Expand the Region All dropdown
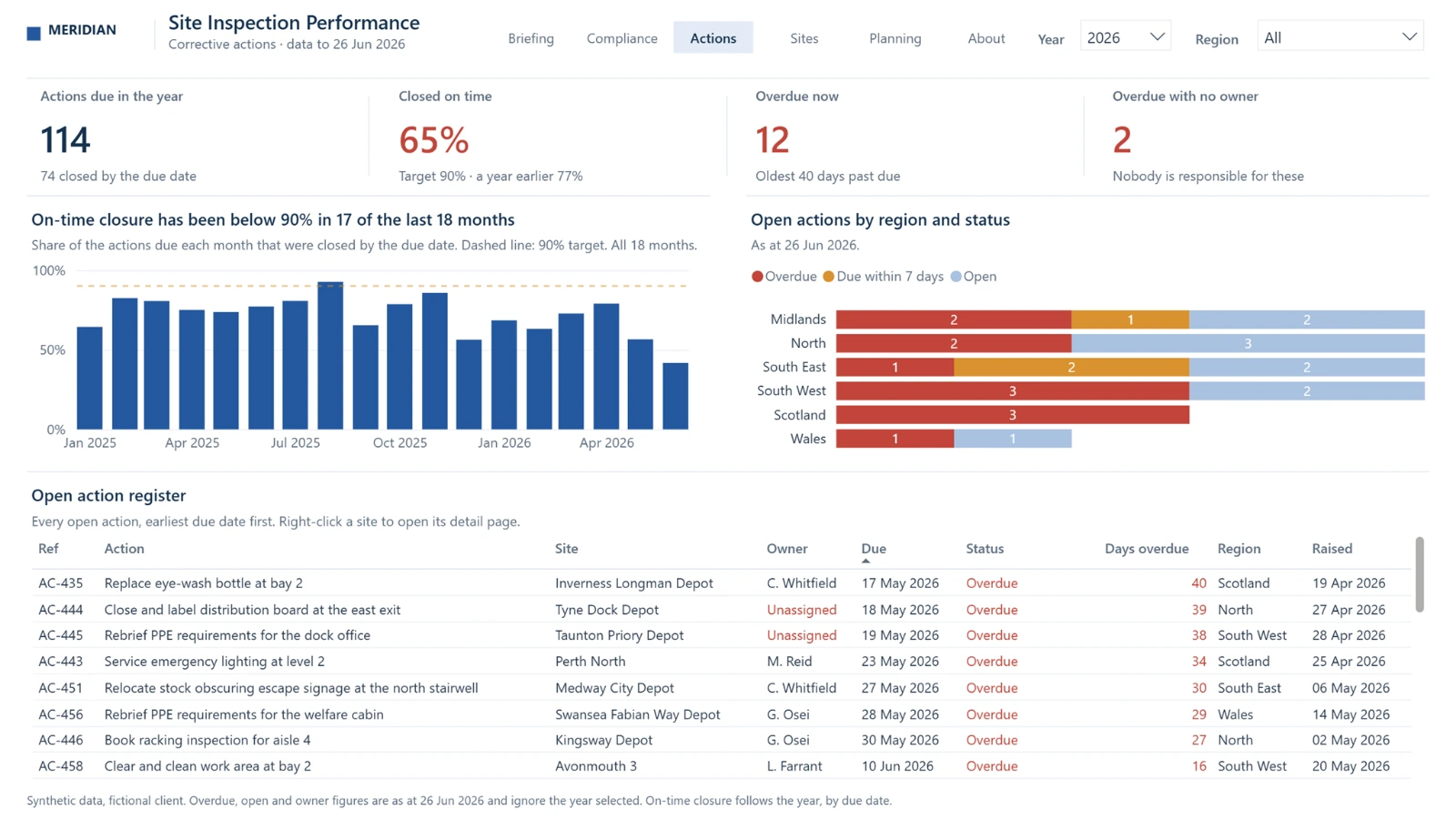Viewport: 1456px width, 820px height. pos(1340,37)
